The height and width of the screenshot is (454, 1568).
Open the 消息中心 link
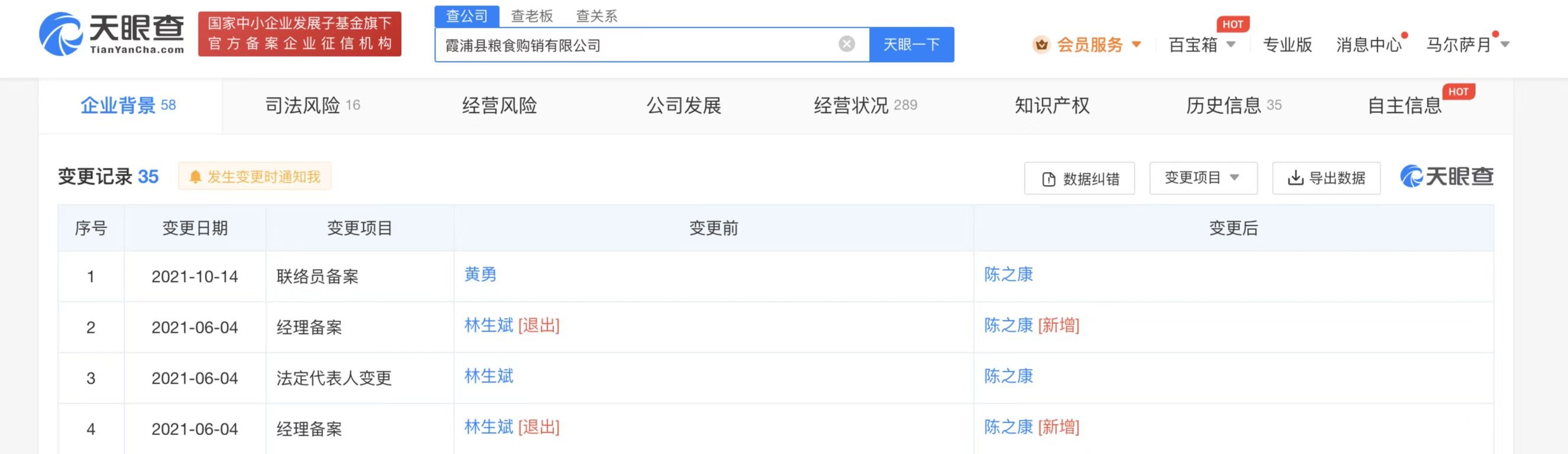point(1368,44)
